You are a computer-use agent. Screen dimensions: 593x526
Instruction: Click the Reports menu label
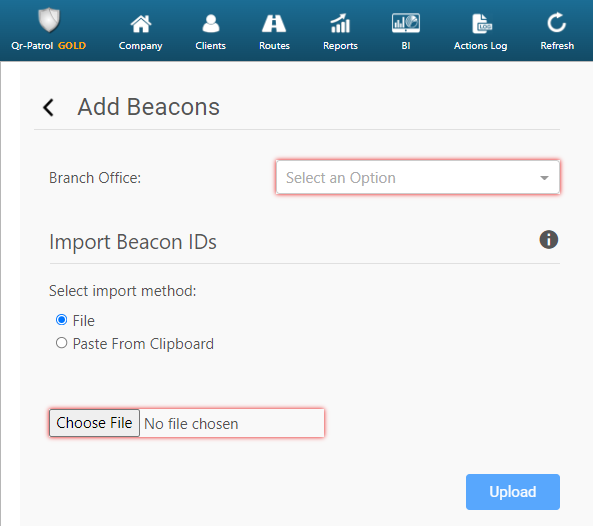click(340, 46)
